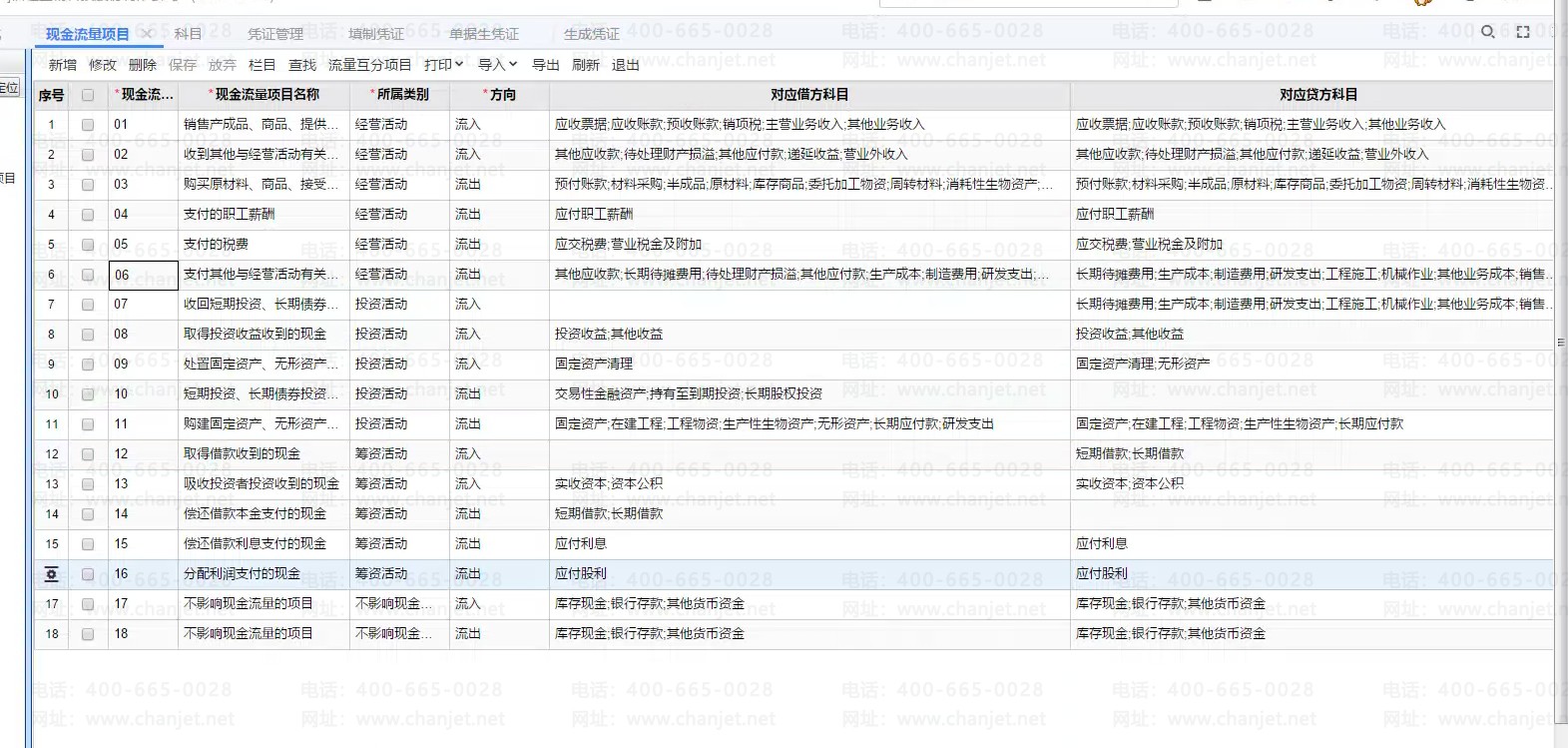Open the 栏目 column settings

262,65
